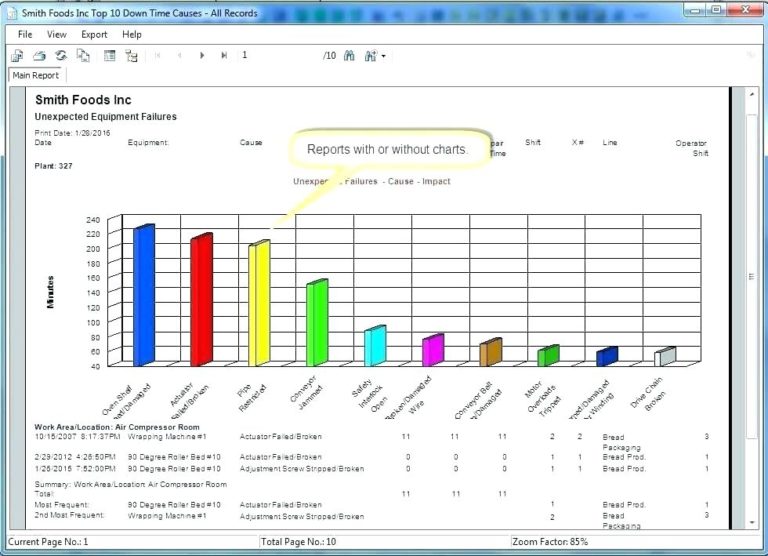Viewport: 768px width, 556px height.
Task: Click the 'Plant: 327' label
Action: pyautogui.click(x=53, y=166)
